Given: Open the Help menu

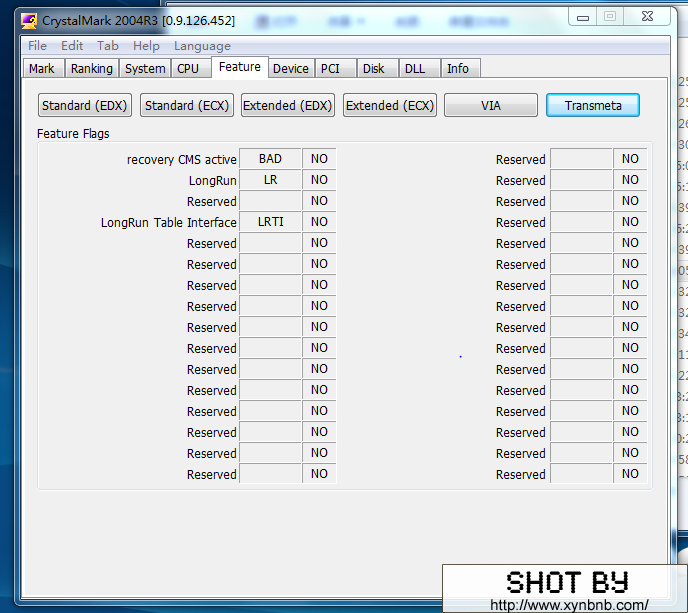Looking at the screenshot, I should (147, 46).
